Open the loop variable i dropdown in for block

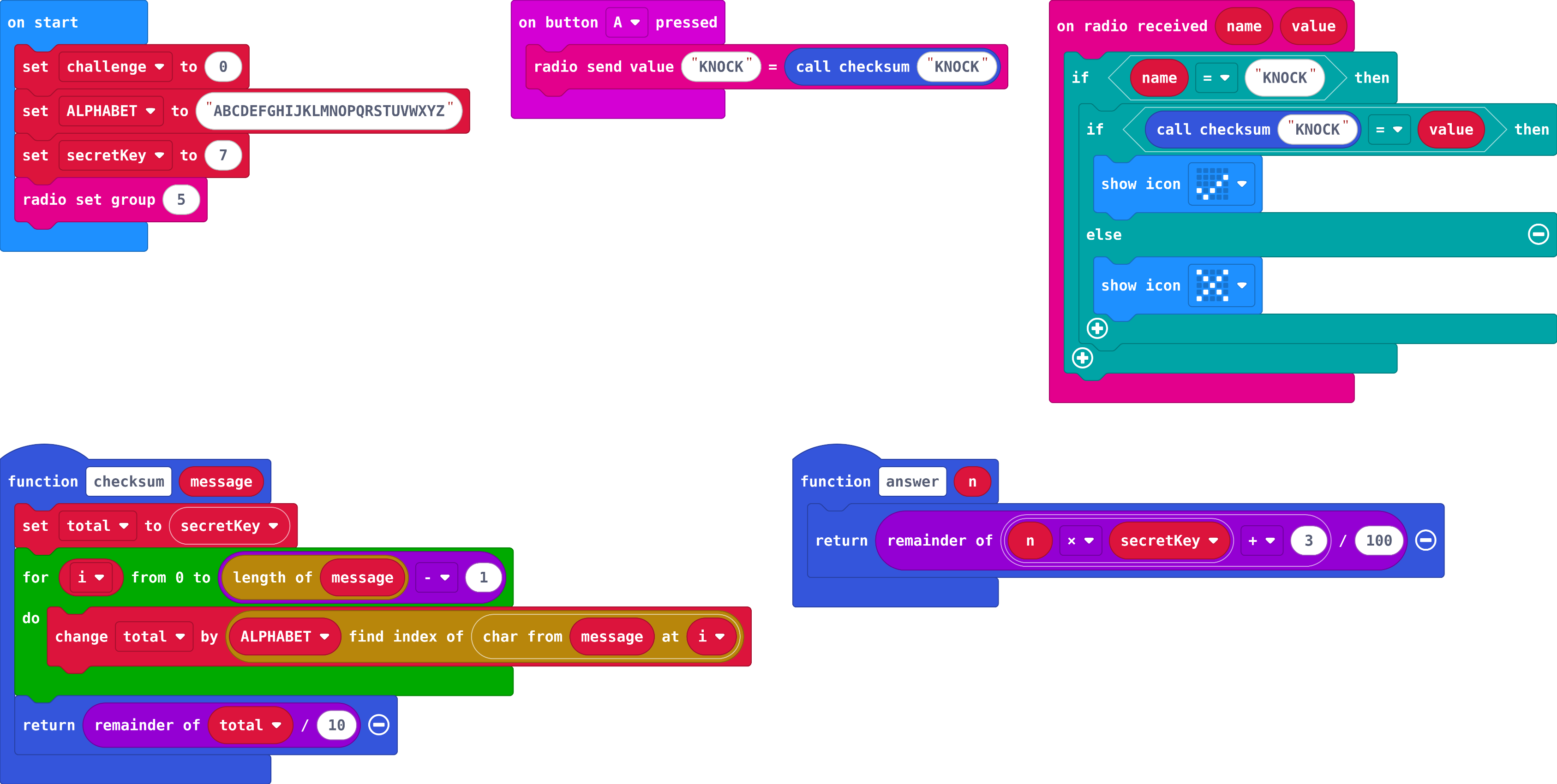click(90, 578)
